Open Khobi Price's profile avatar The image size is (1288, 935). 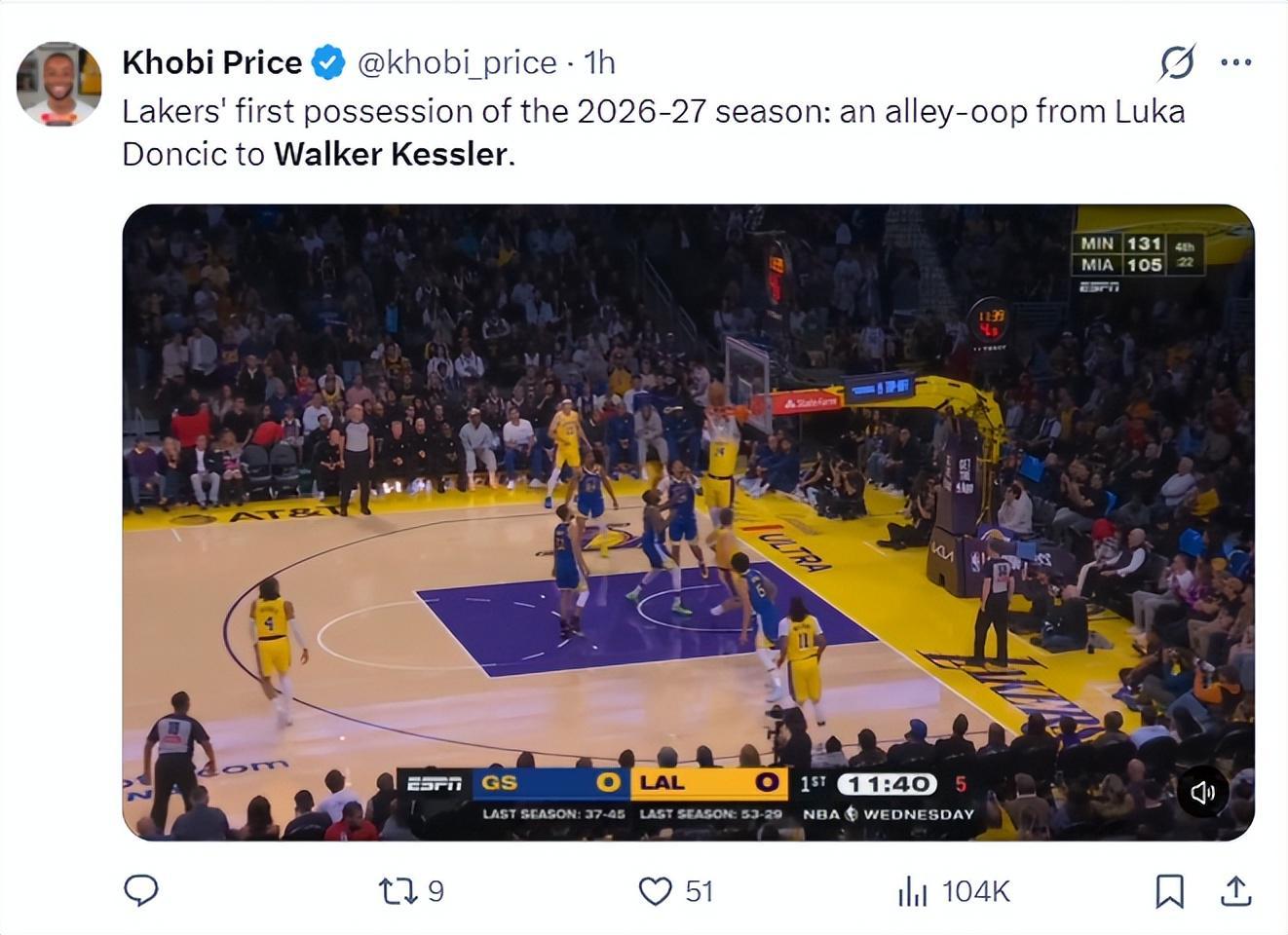tap(58, 84)
